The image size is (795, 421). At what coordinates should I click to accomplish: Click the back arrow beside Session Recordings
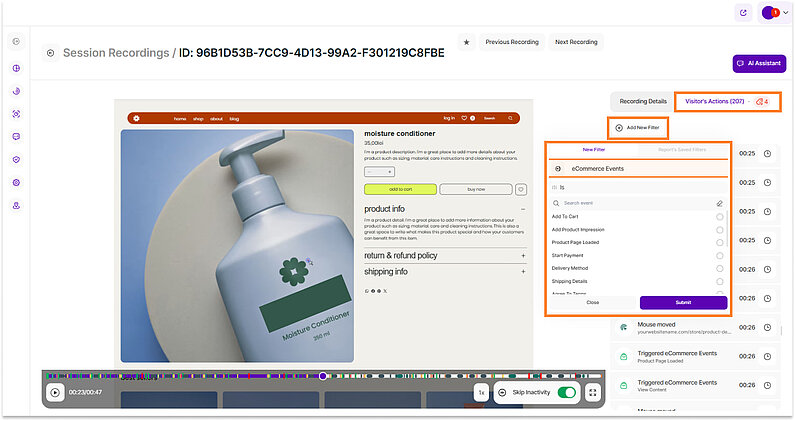tap(50, 52)
